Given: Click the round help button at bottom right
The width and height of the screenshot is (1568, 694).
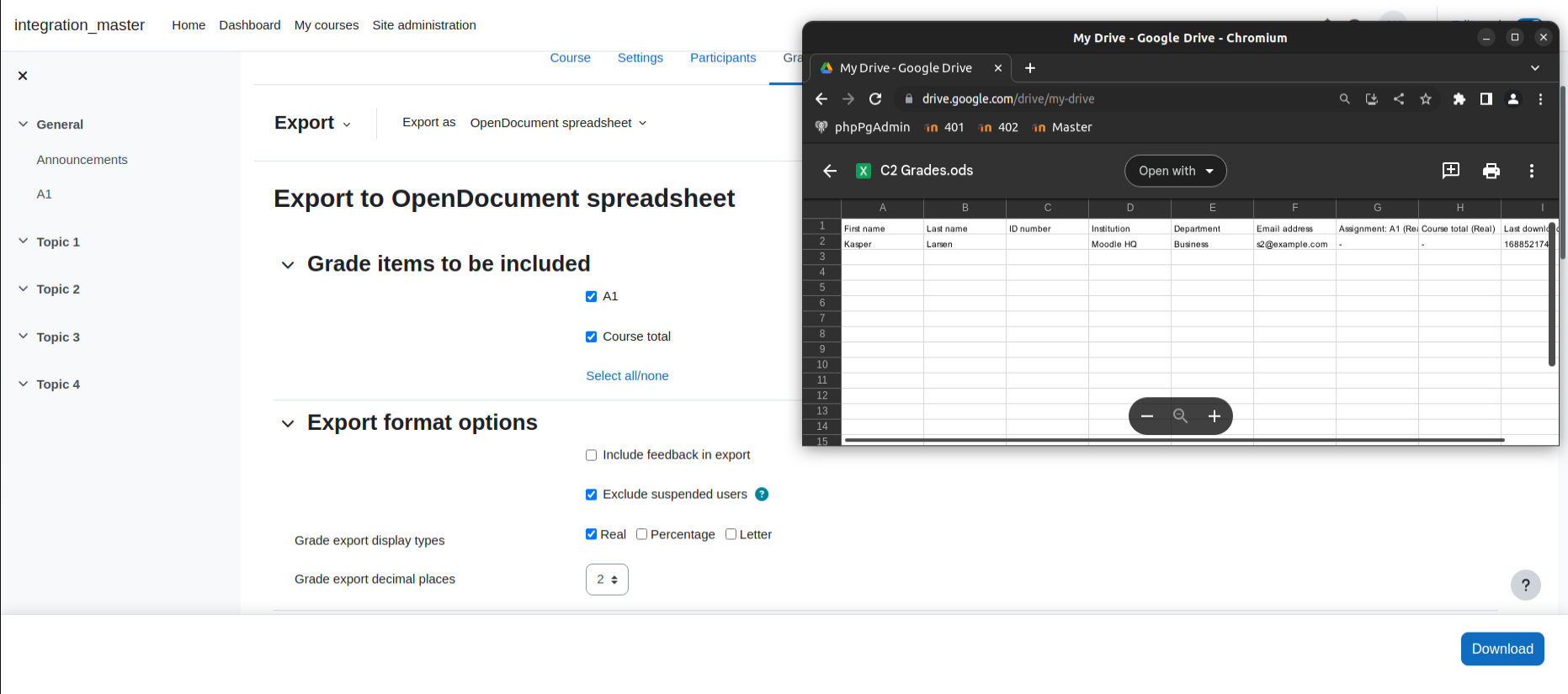Looking at the screenshot, I should [x=1526, y=585].
